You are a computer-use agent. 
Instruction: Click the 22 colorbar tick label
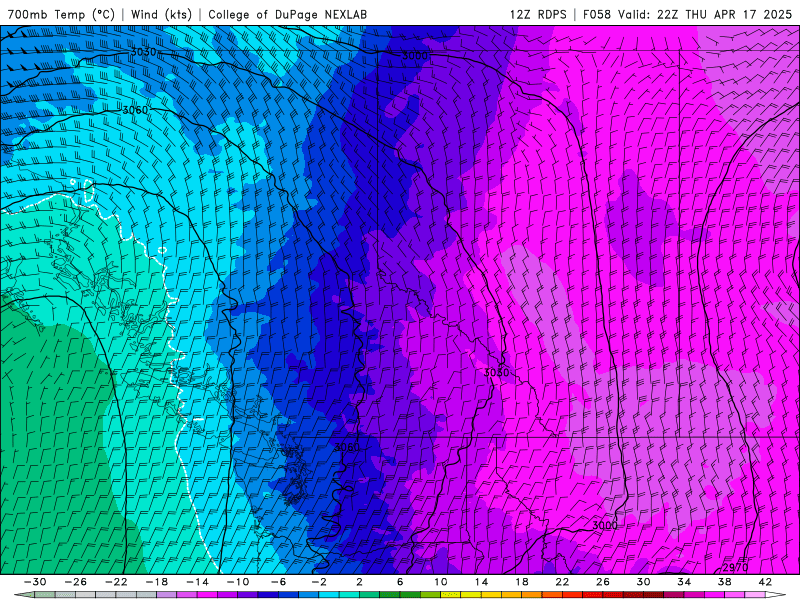click(x=562, y=582)
